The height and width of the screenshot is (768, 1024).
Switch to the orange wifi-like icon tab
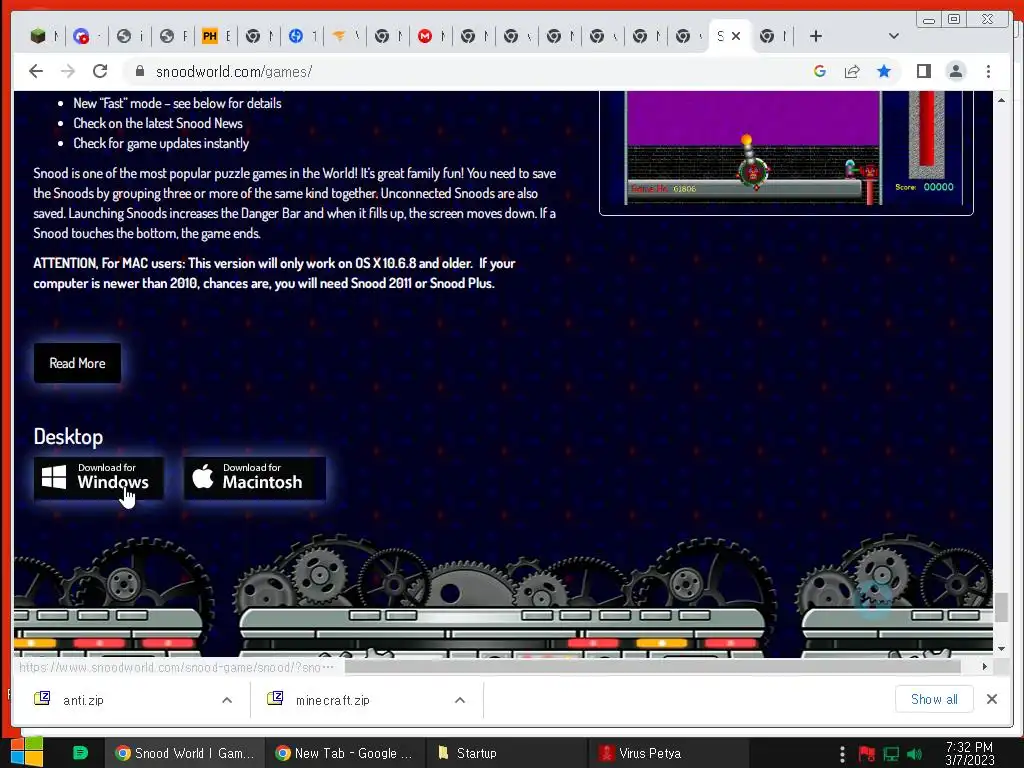[x=339, y=36]
